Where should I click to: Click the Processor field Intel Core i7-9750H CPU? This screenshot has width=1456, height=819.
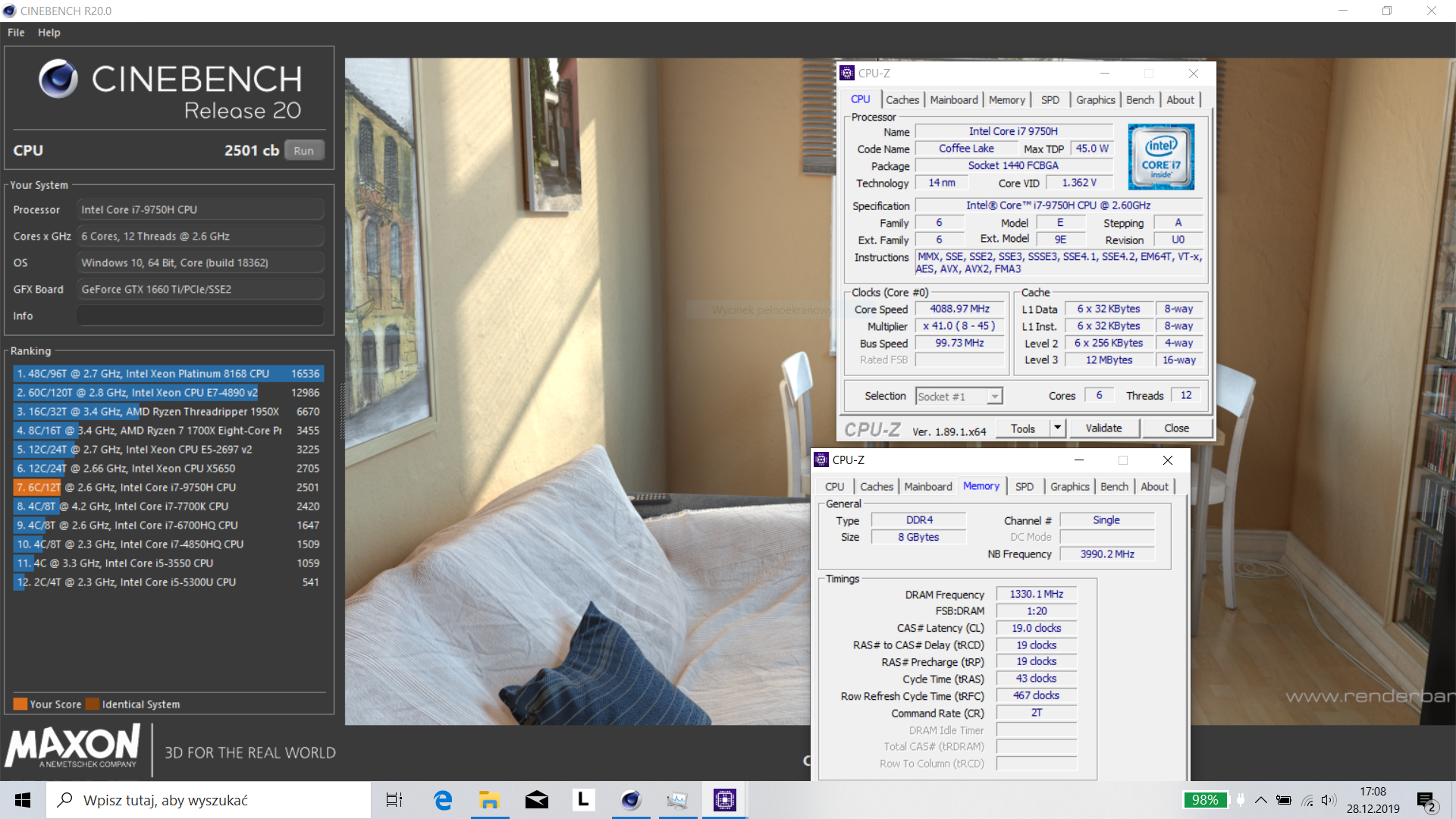click(200, 210)
